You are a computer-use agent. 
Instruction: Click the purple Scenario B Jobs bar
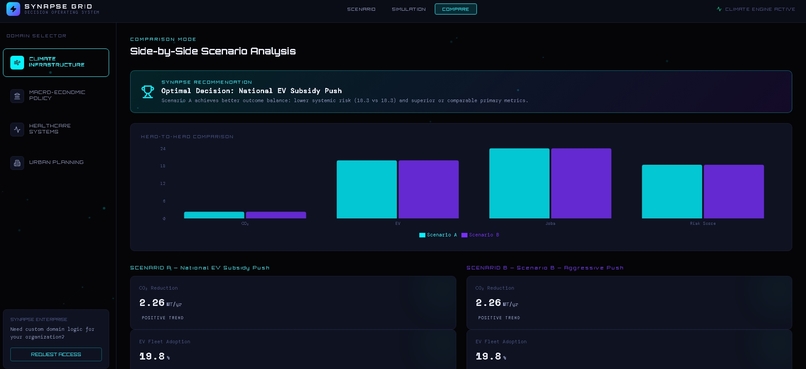(581, 183)
